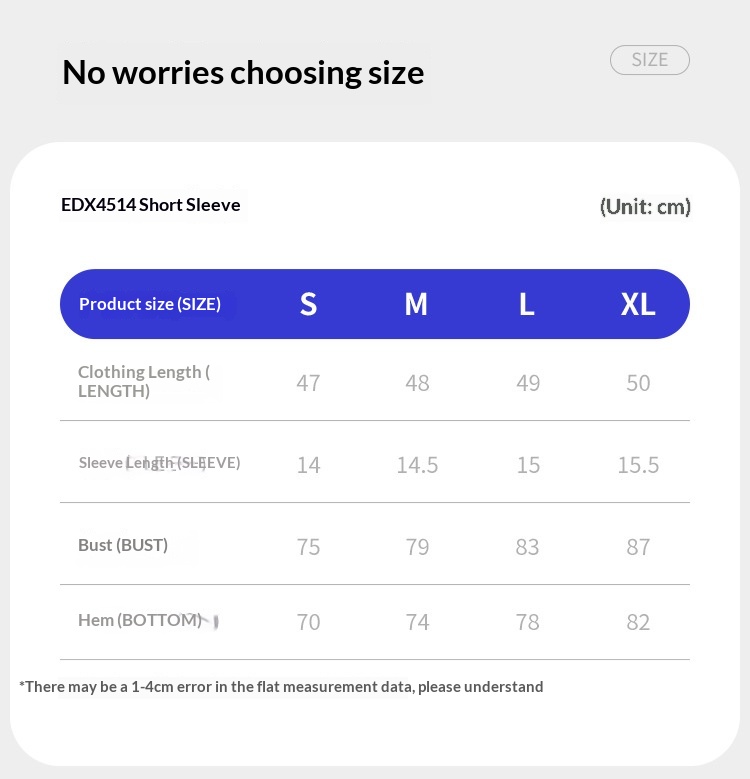Click the S clothing length value 47
Viewport: 750px width, 779px height.
click(308, 383)
